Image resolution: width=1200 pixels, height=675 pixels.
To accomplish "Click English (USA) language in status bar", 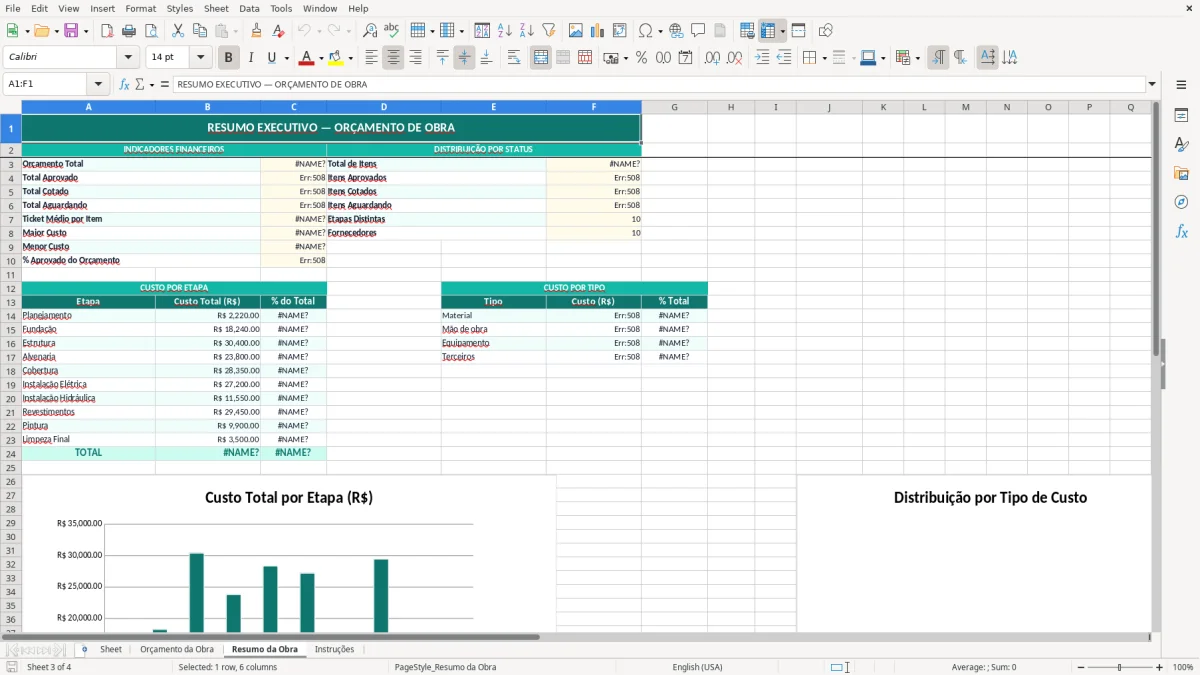I will 697,667.
